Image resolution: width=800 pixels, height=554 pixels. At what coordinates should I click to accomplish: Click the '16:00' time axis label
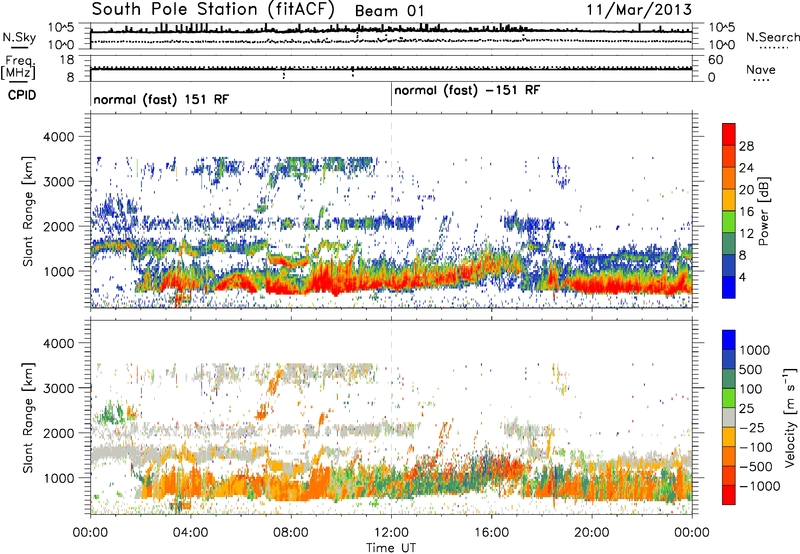pos(491,533)
